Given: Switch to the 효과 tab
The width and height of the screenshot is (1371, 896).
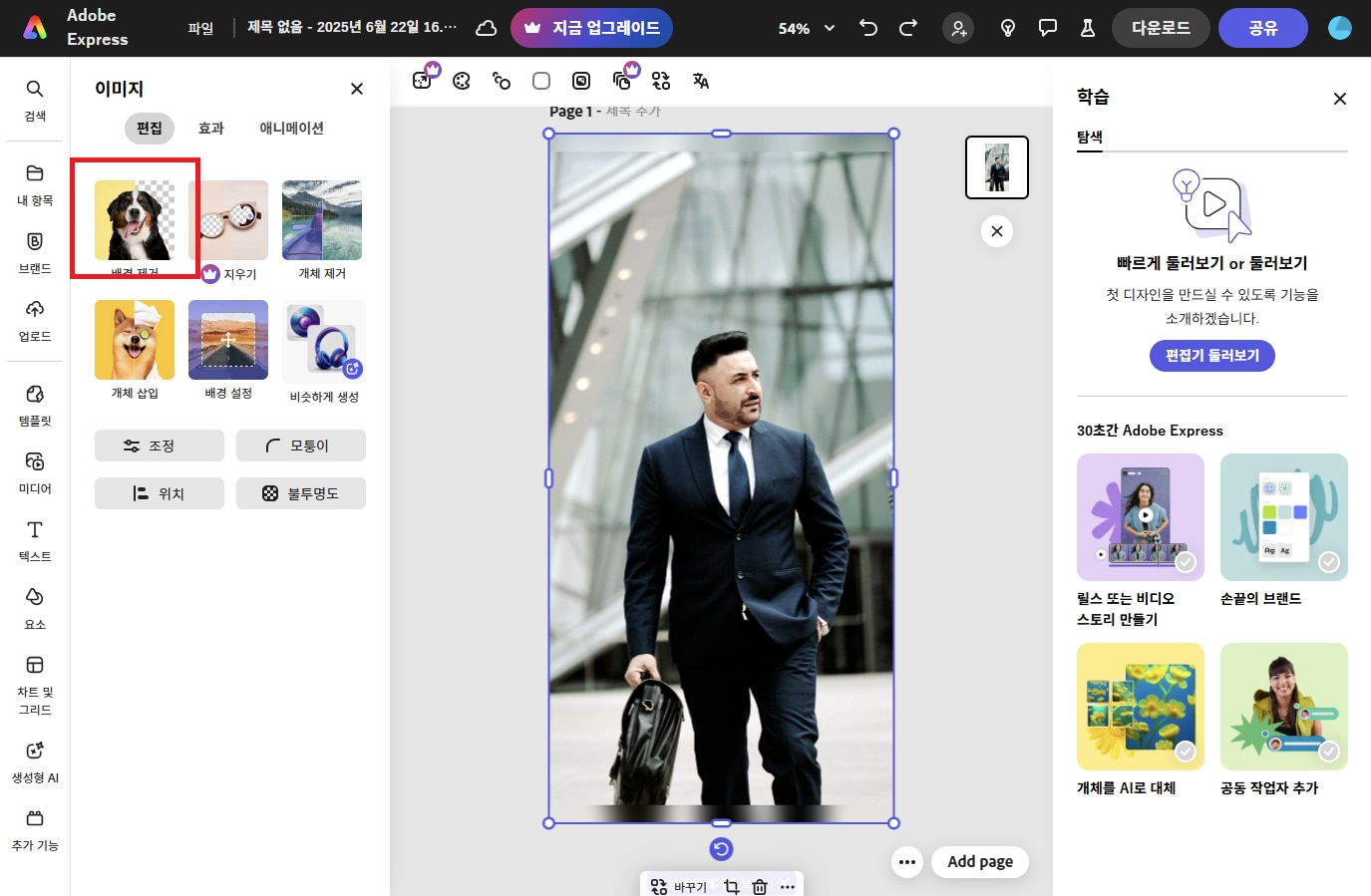Looking at the screenshot, I should [x=211, y=129].
